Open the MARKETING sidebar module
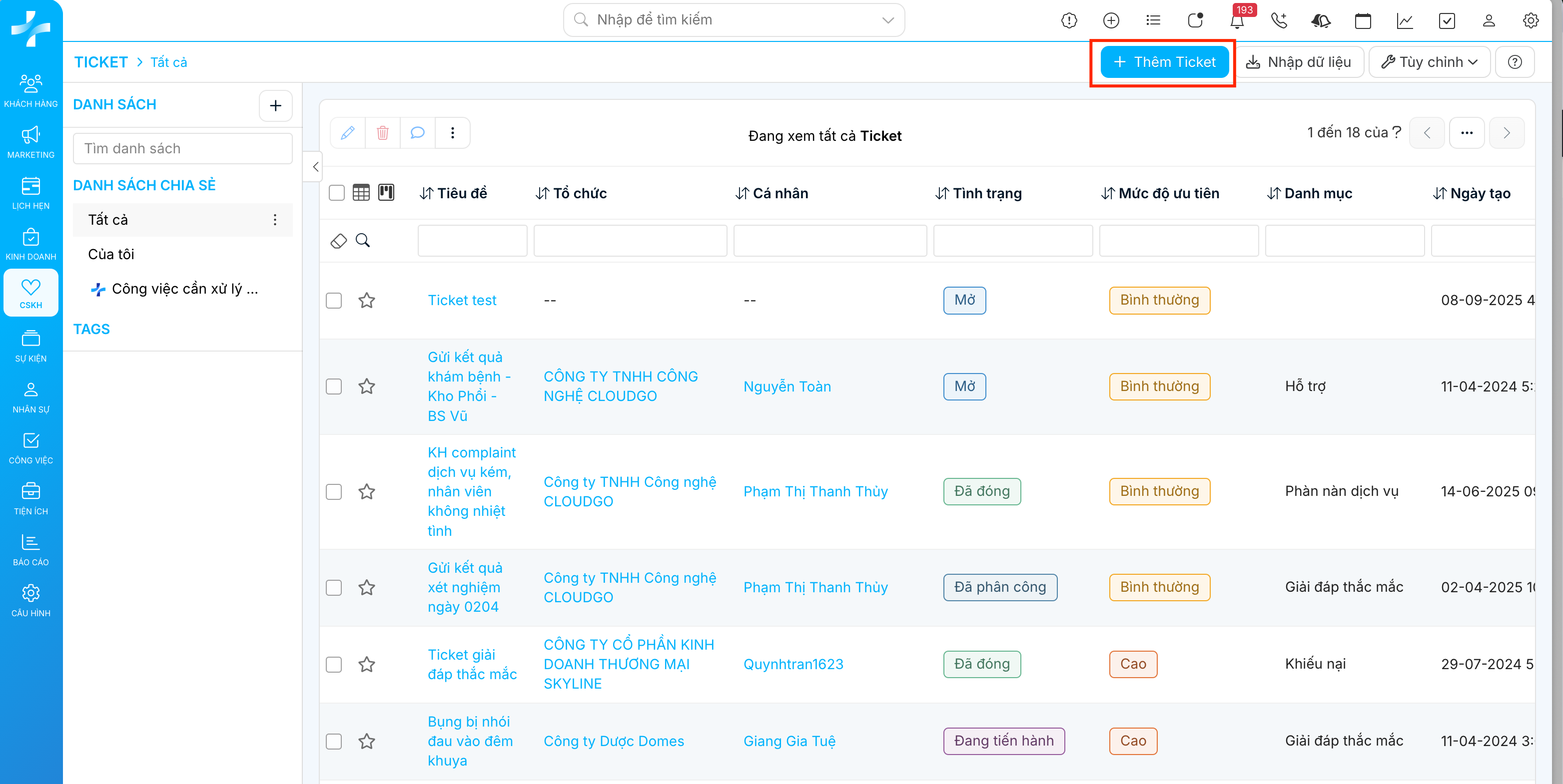This screenshot has height=784, width=1563. 31,142
